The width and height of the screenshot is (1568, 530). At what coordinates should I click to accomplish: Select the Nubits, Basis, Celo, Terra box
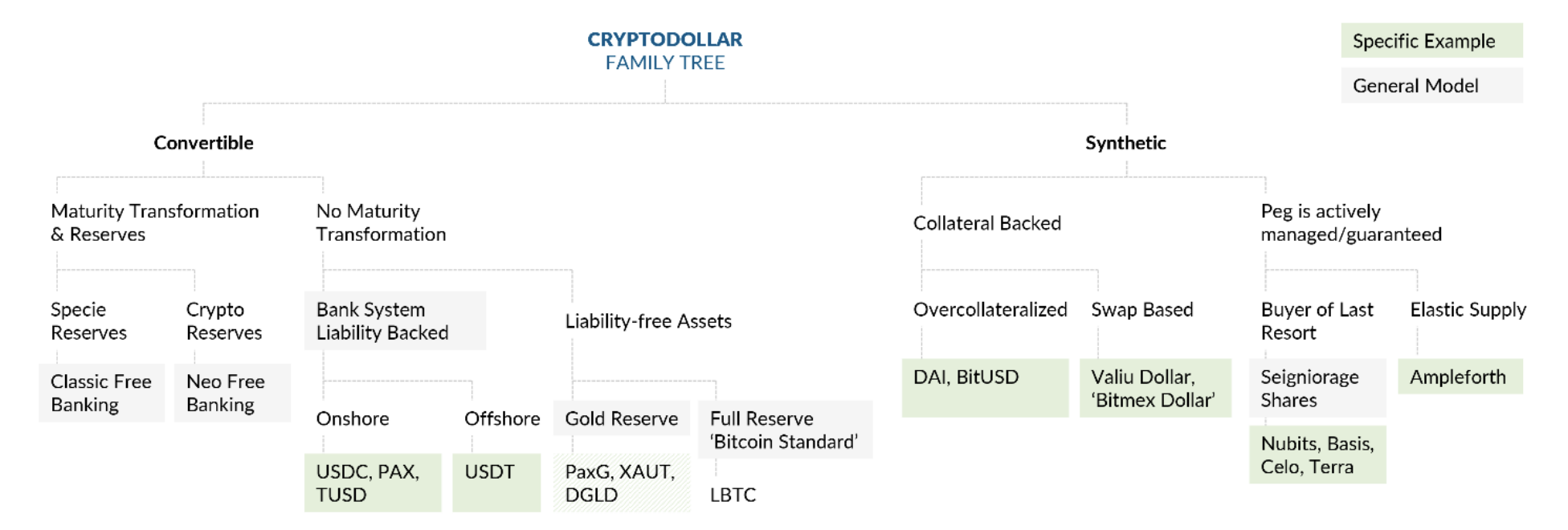click(x=1317, y=455)
